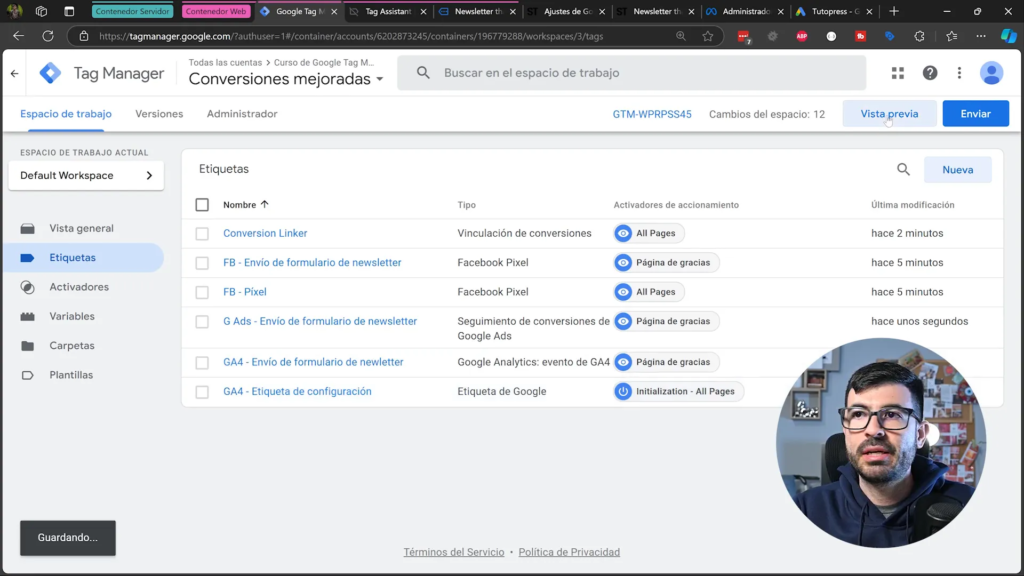Reload the page with the refresh icon
The image size is (1024, 576).
48,36
